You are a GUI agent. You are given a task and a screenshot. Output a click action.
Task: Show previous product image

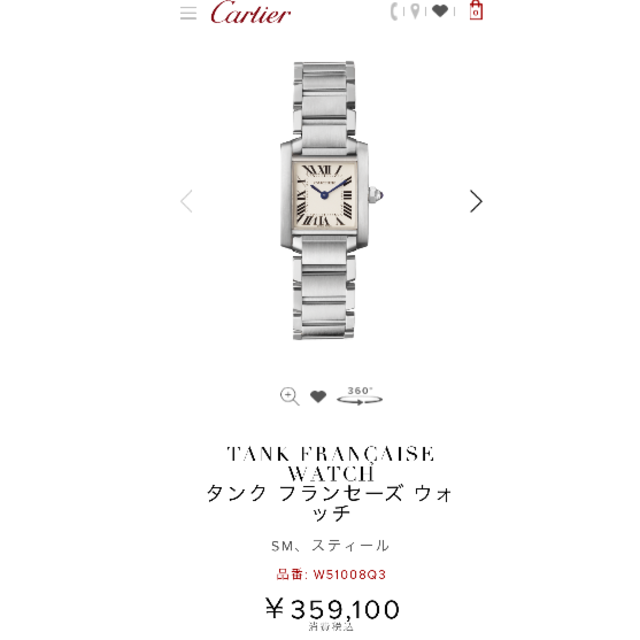coord(187,201)
